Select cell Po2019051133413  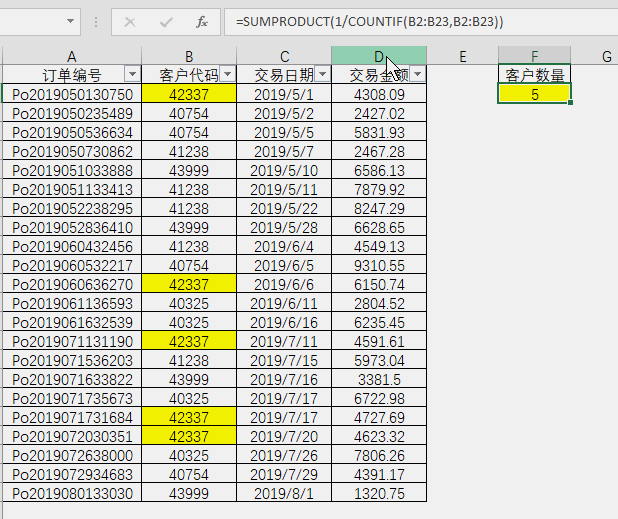click(72, 190)
